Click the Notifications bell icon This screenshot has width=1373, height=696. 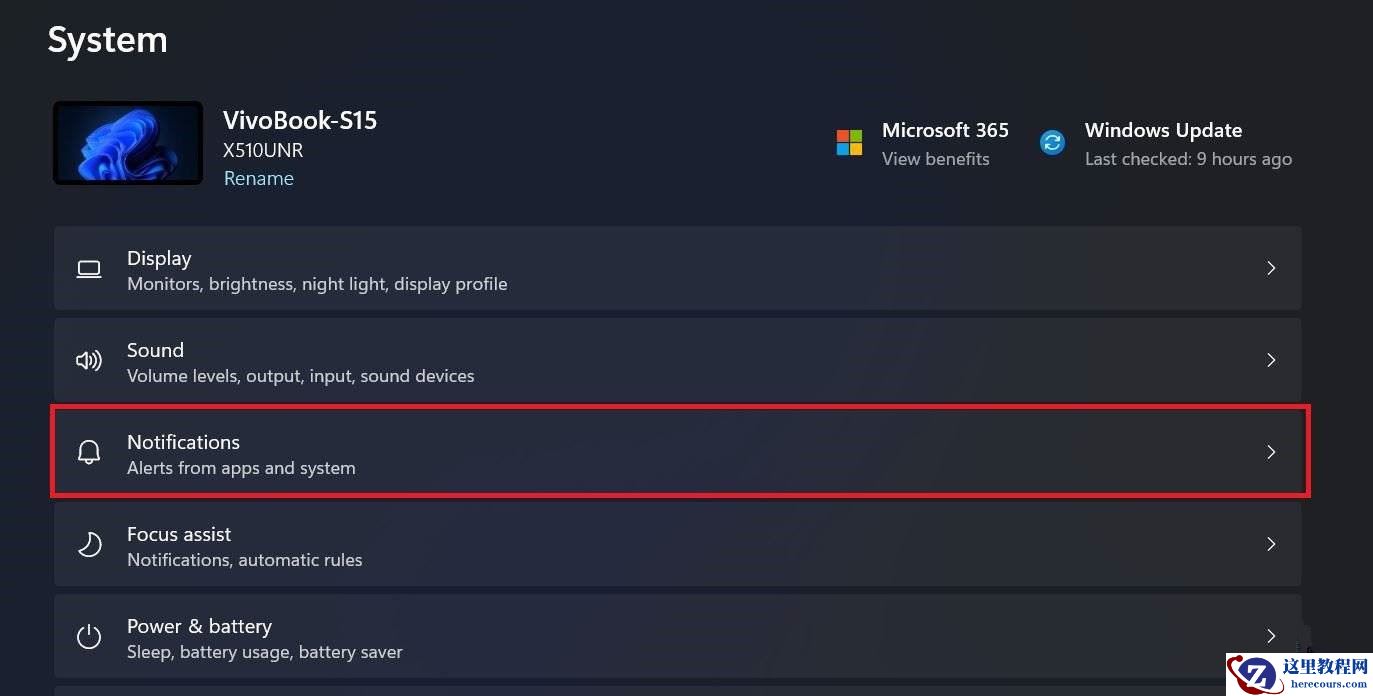(88, 451)
